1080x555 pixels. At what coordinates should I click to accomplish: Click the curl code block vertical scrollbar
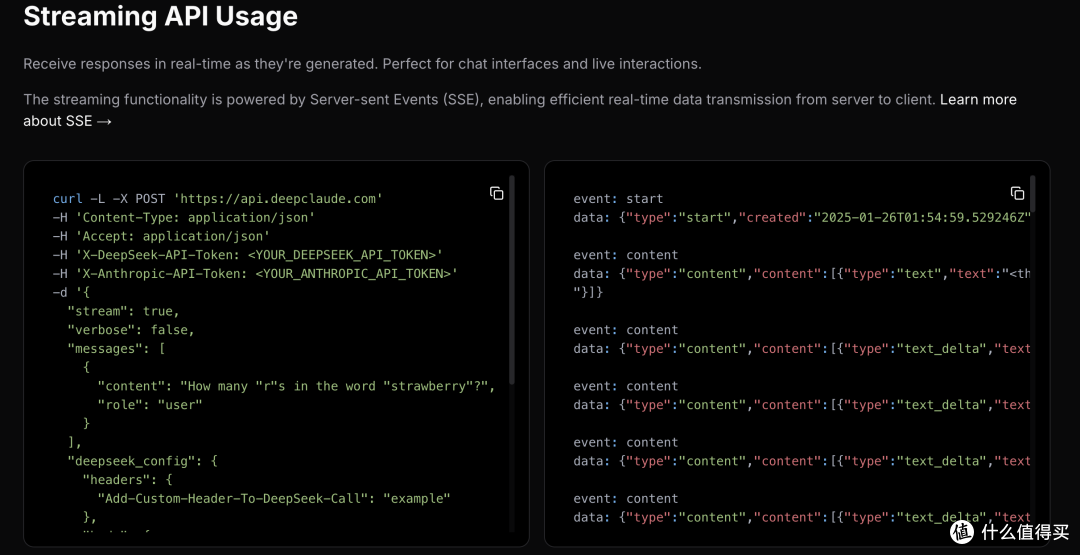click(512, 282)
